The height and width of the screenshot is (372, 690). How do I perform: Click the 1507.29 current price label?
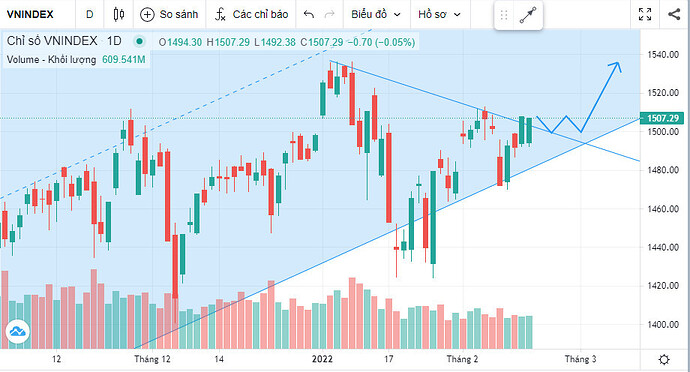tap(662, 118)
